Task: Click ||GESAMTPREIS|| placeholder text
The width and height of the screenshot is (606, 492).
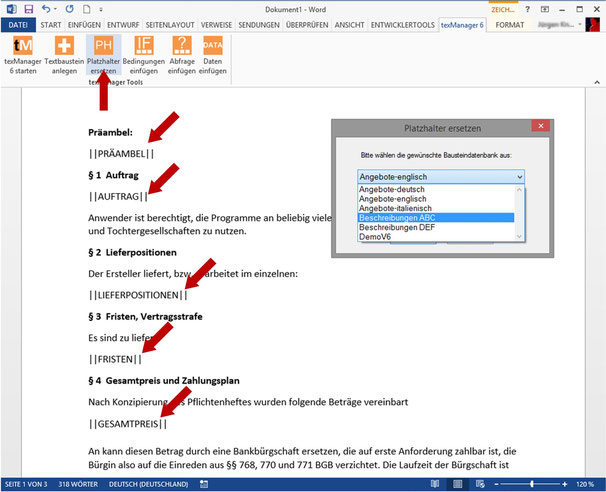Action: [128, 424]
